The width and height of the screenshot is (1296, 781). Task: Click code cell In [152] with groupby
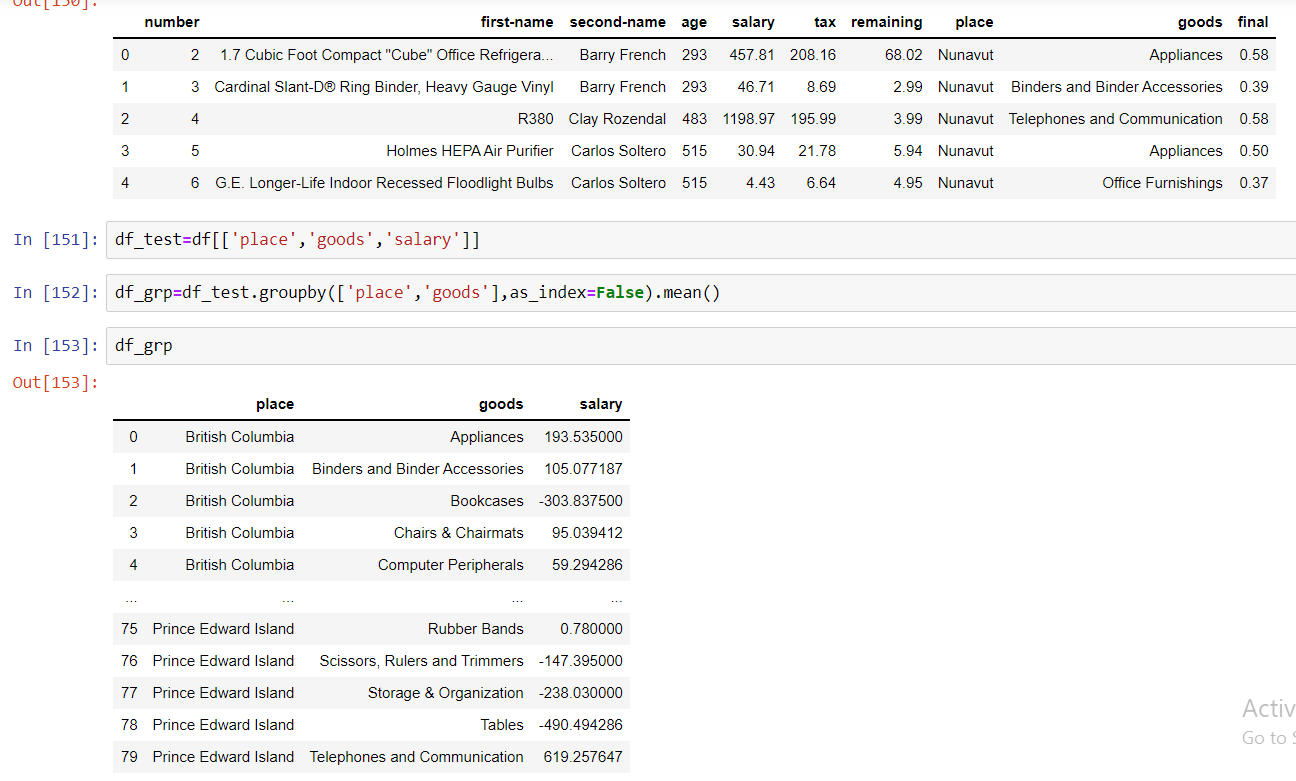701,293
